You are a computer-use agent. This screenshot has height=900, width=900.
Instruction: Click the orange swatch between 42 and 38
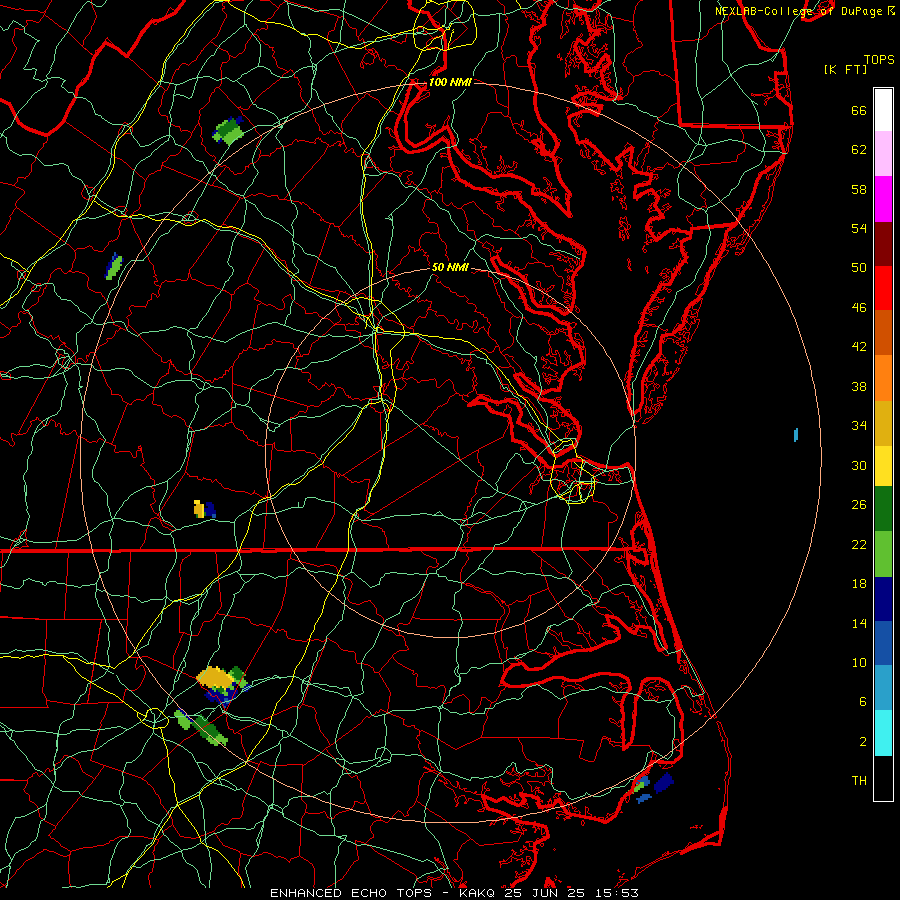coord(883,378)
